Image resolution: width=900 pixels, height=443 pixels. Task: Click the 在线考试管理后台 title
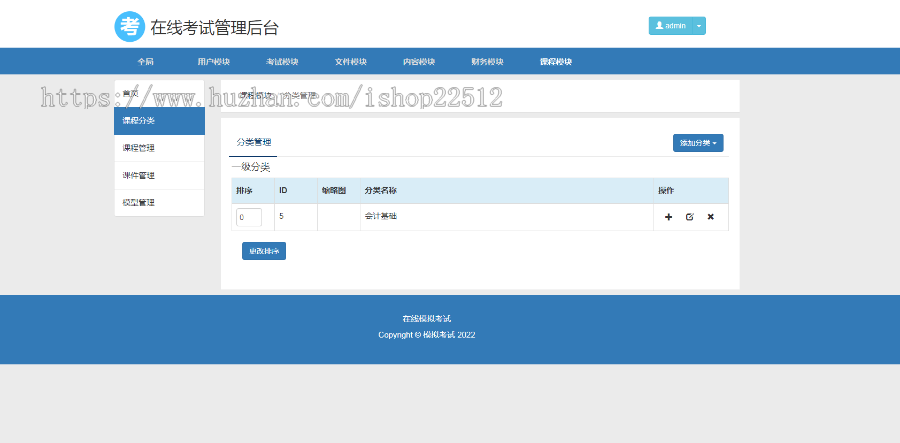click(x=215, y=27)
